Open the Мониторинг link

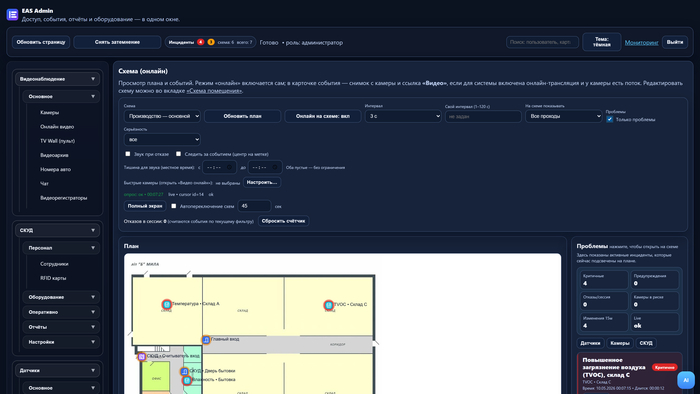click(x=642, y=42)
